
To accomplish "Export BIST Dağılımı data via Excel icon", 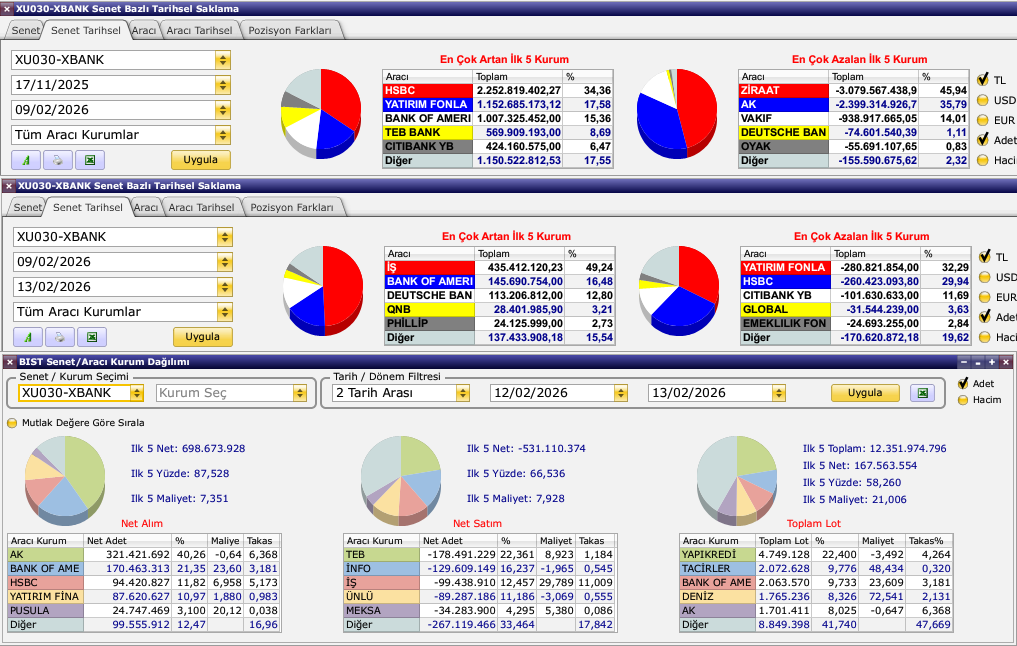I will [923, 393].
